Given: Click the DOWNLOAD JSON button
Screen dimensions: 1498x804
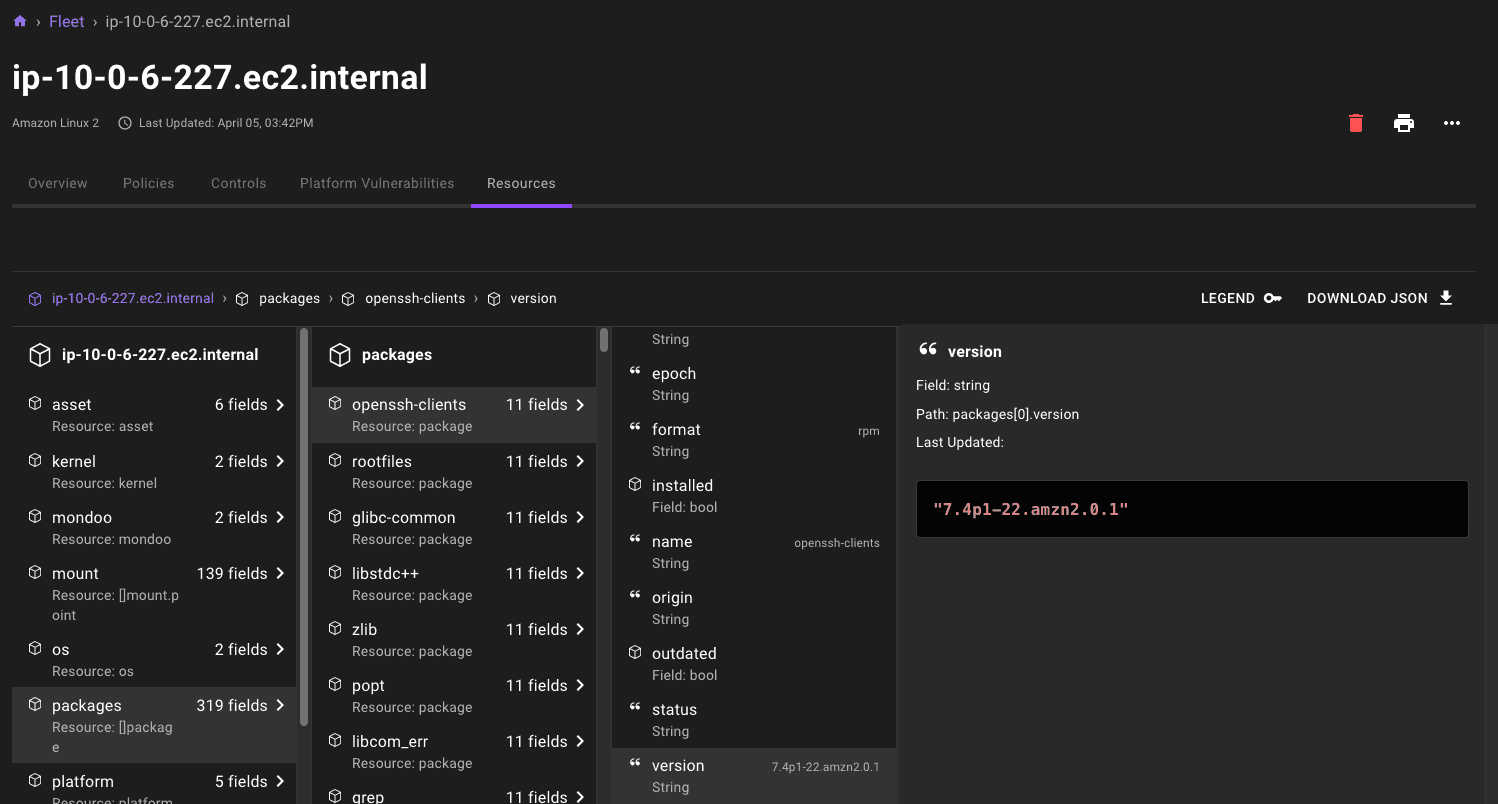Looking at the screenshot, I should (1367, 297).
